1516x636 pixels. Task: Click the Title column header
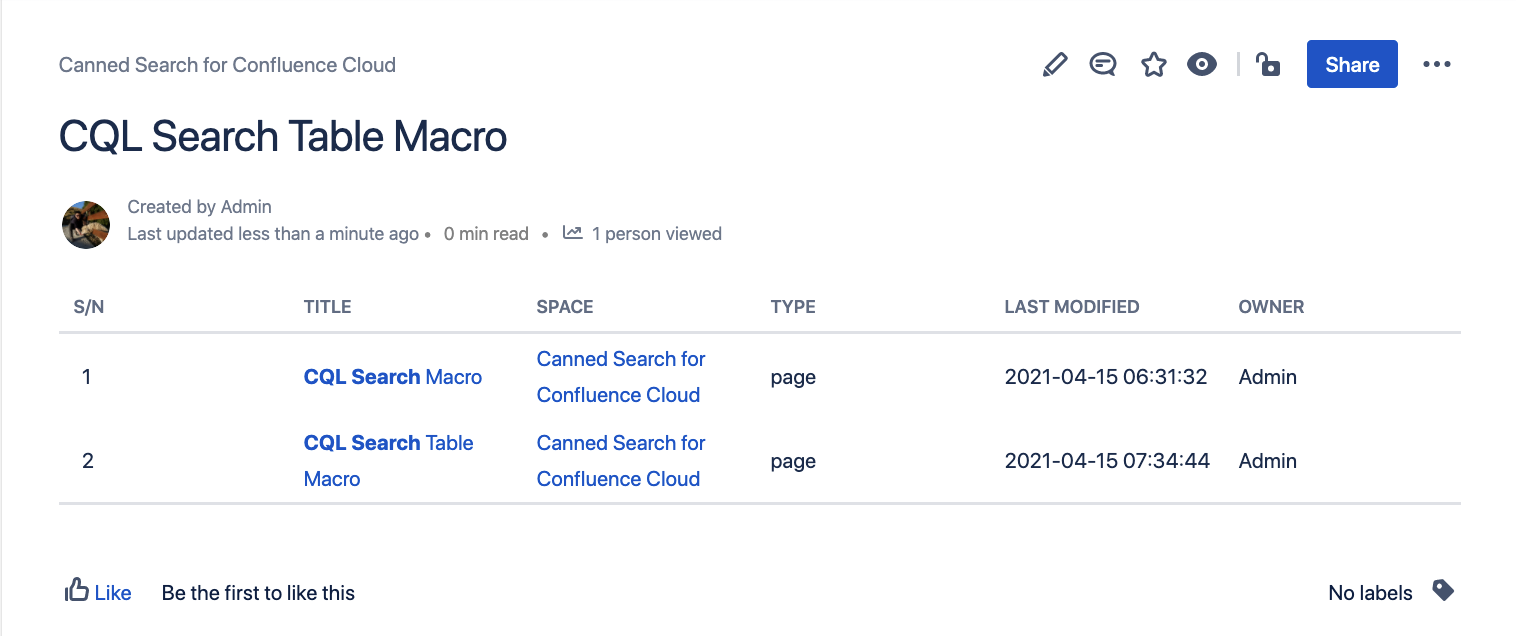coord(327,307)
